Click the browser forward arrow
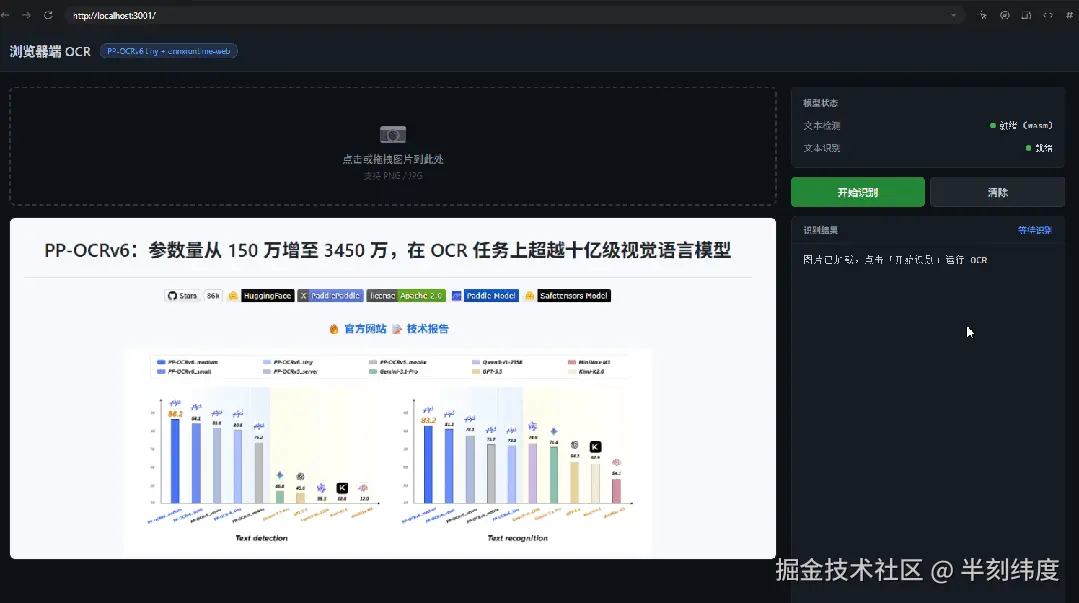Screen dimensions: 1079x603 pyautogui.click(x=26, y=15)
